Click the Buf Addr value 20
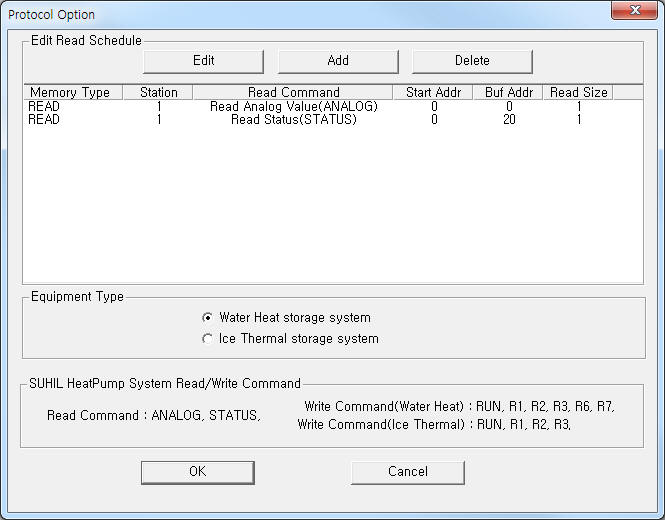 tap(508, 120)
